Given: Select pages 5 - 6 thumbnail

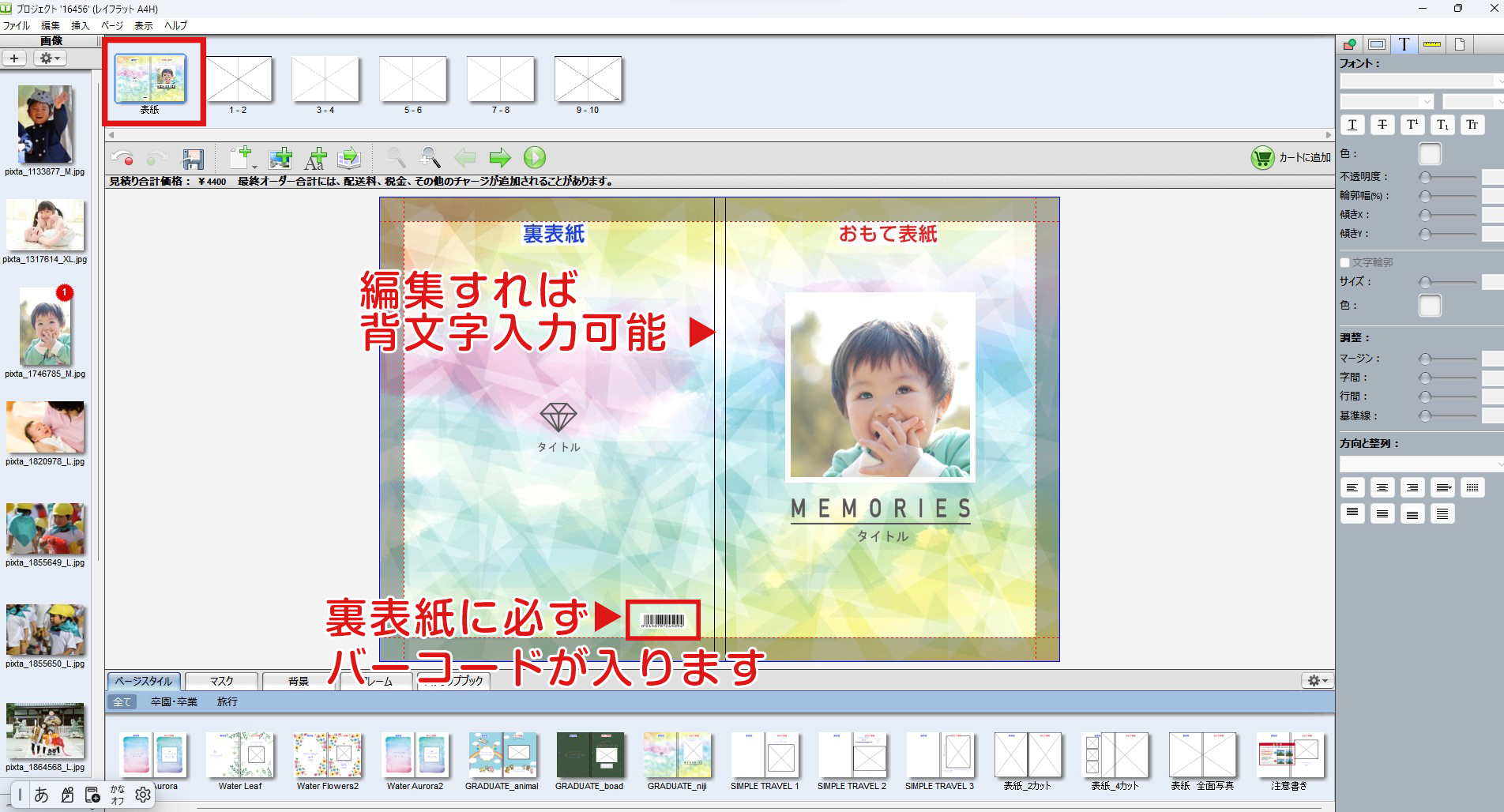Looking at the screenshot, I should pyautogui.click(x=413, y=79).
